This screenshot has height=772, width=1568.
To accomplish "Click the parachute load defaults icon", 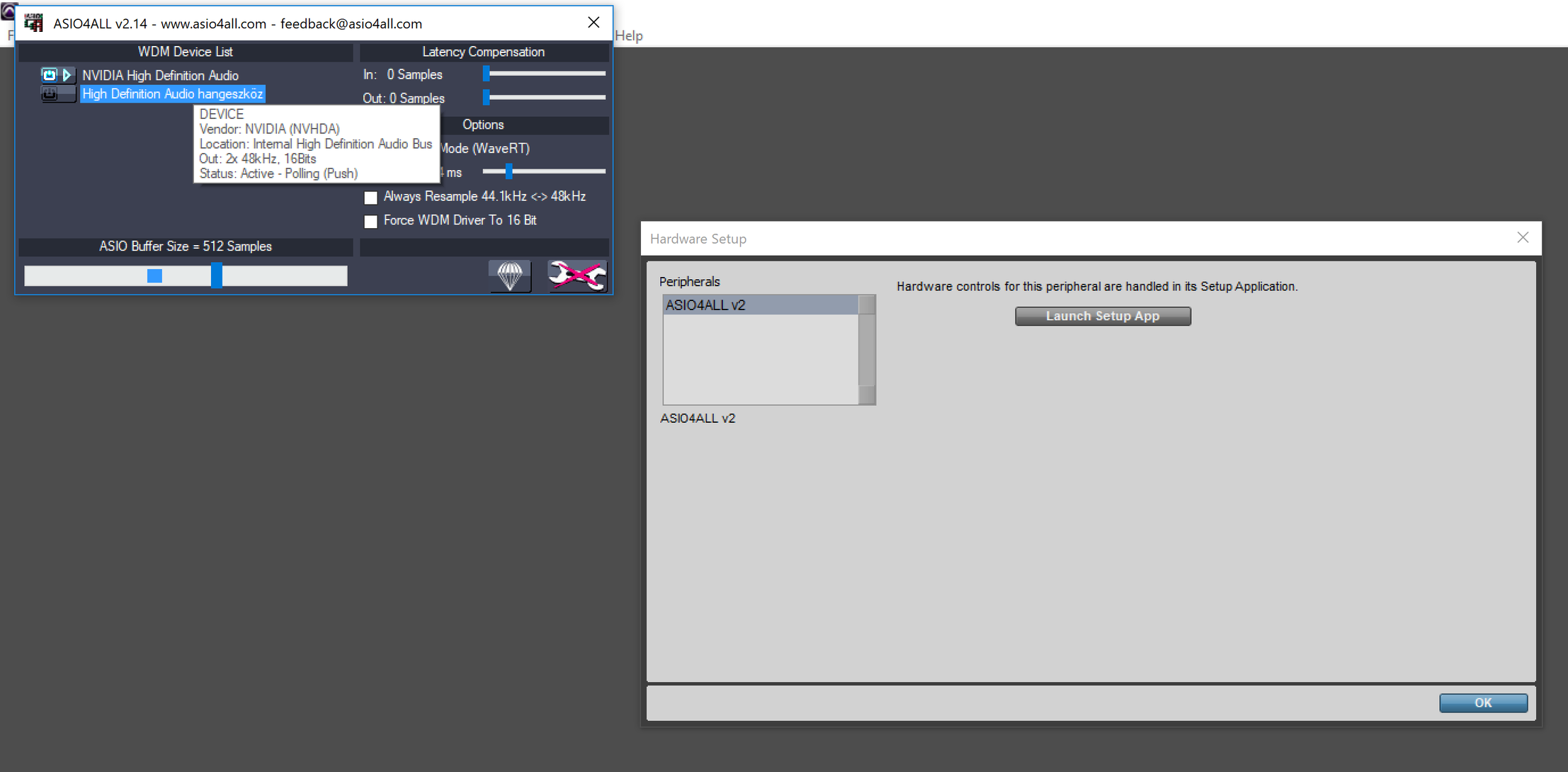I will click(x=510, y=276).
